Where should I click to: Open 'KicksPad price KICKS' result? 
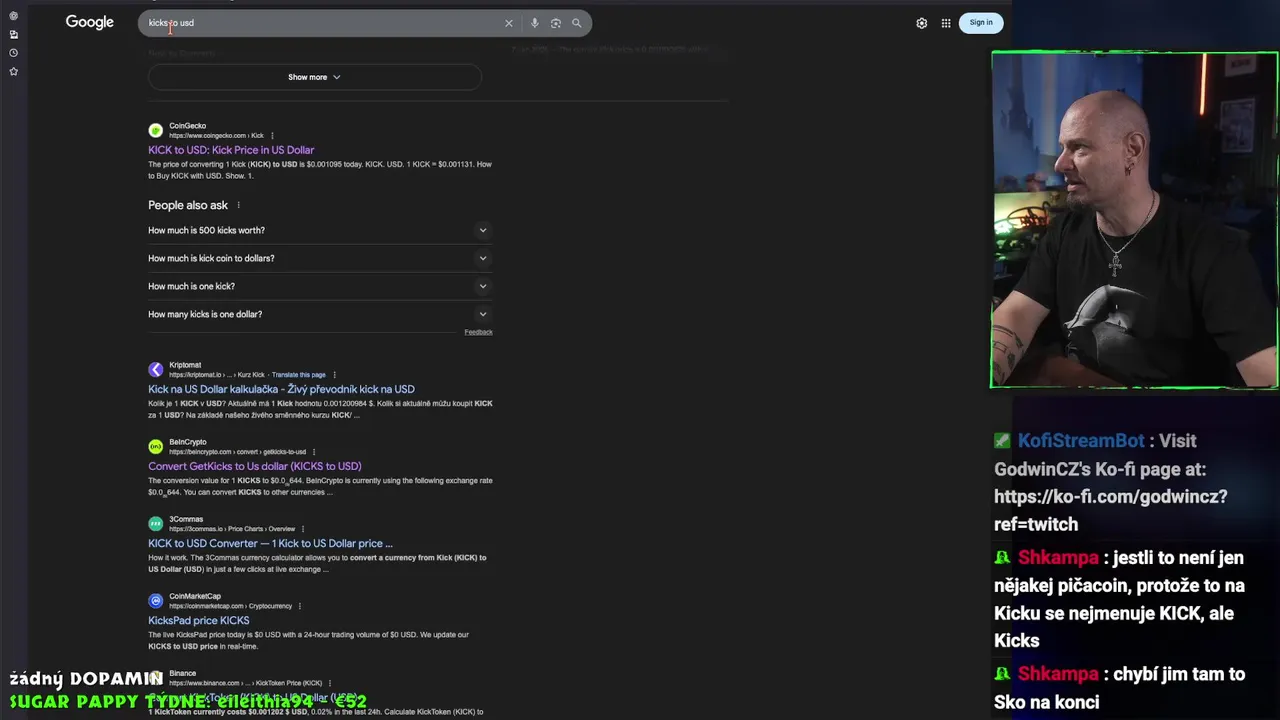click(x=199, y=620)
